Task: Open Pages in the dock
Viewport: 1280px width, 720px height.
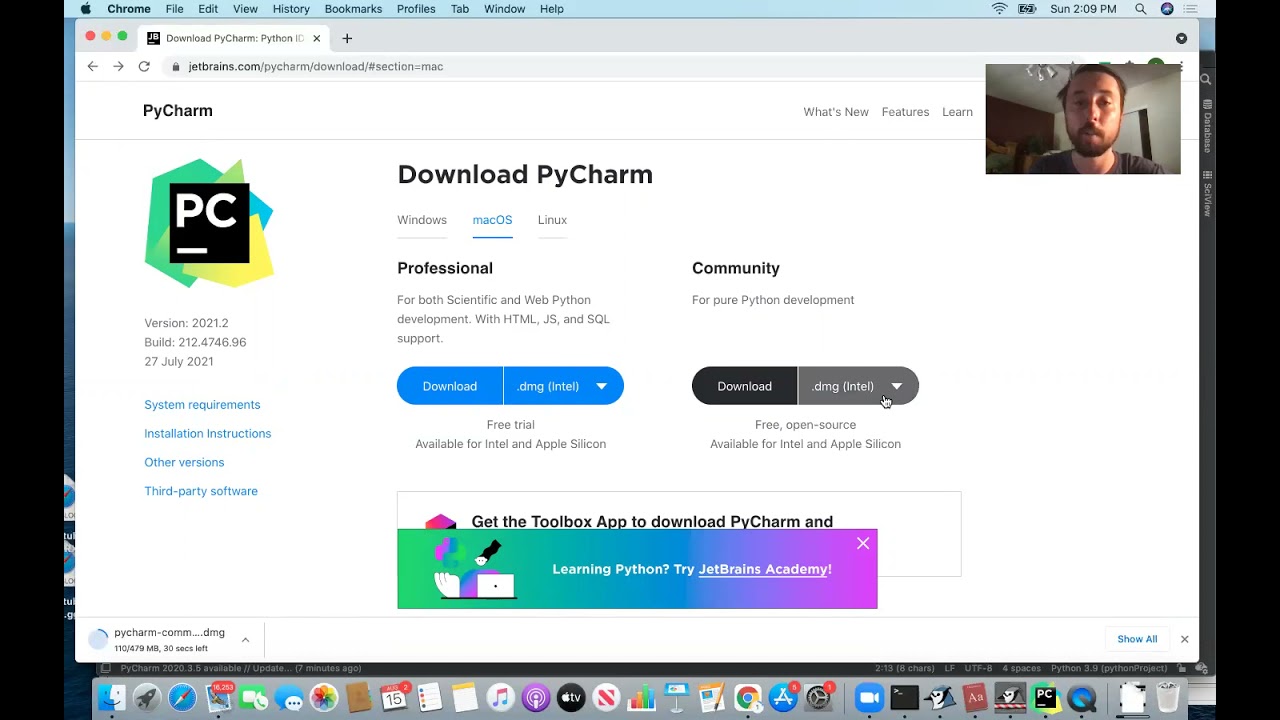Action: point(711,697)
